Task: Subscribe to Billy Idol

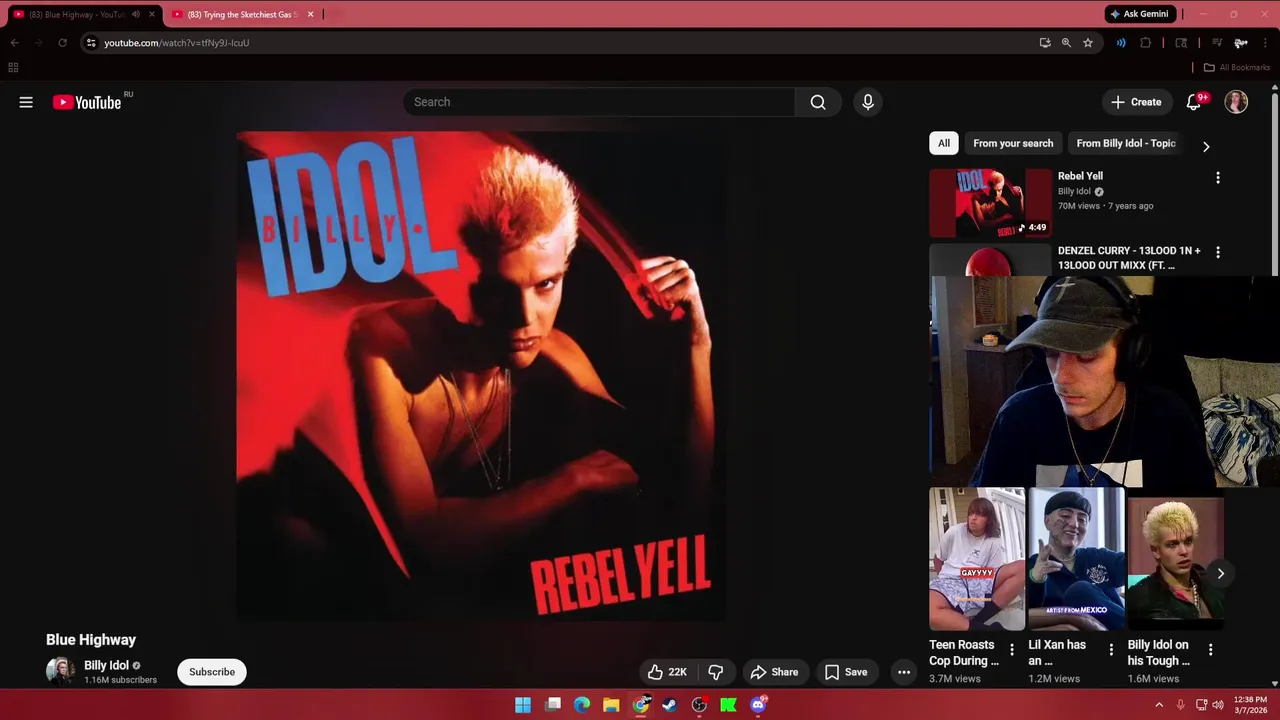Action: (212, 672)
